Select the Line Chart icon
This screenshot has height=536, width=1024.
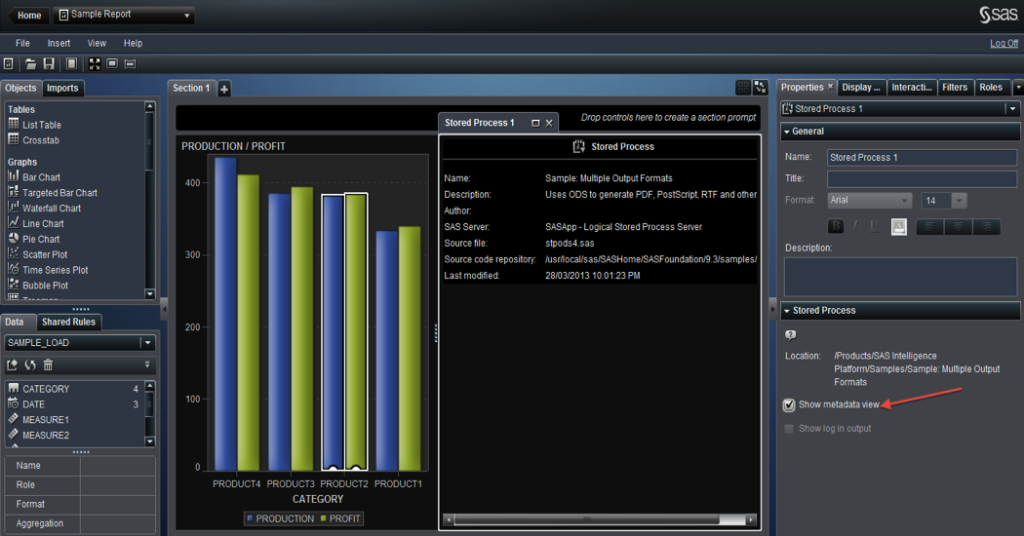click(x=13, y=223)
